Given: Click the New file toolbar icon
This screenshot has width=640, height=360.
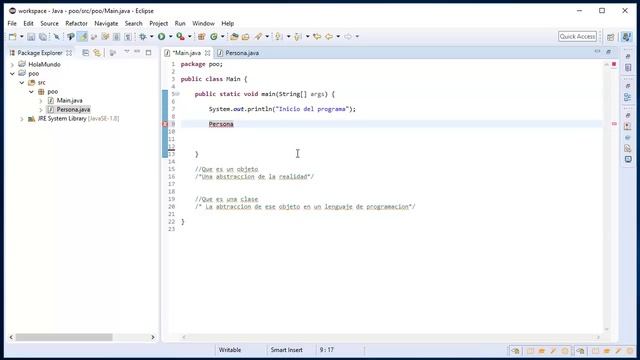Looking at the screenshot, I should pos(13,37).
